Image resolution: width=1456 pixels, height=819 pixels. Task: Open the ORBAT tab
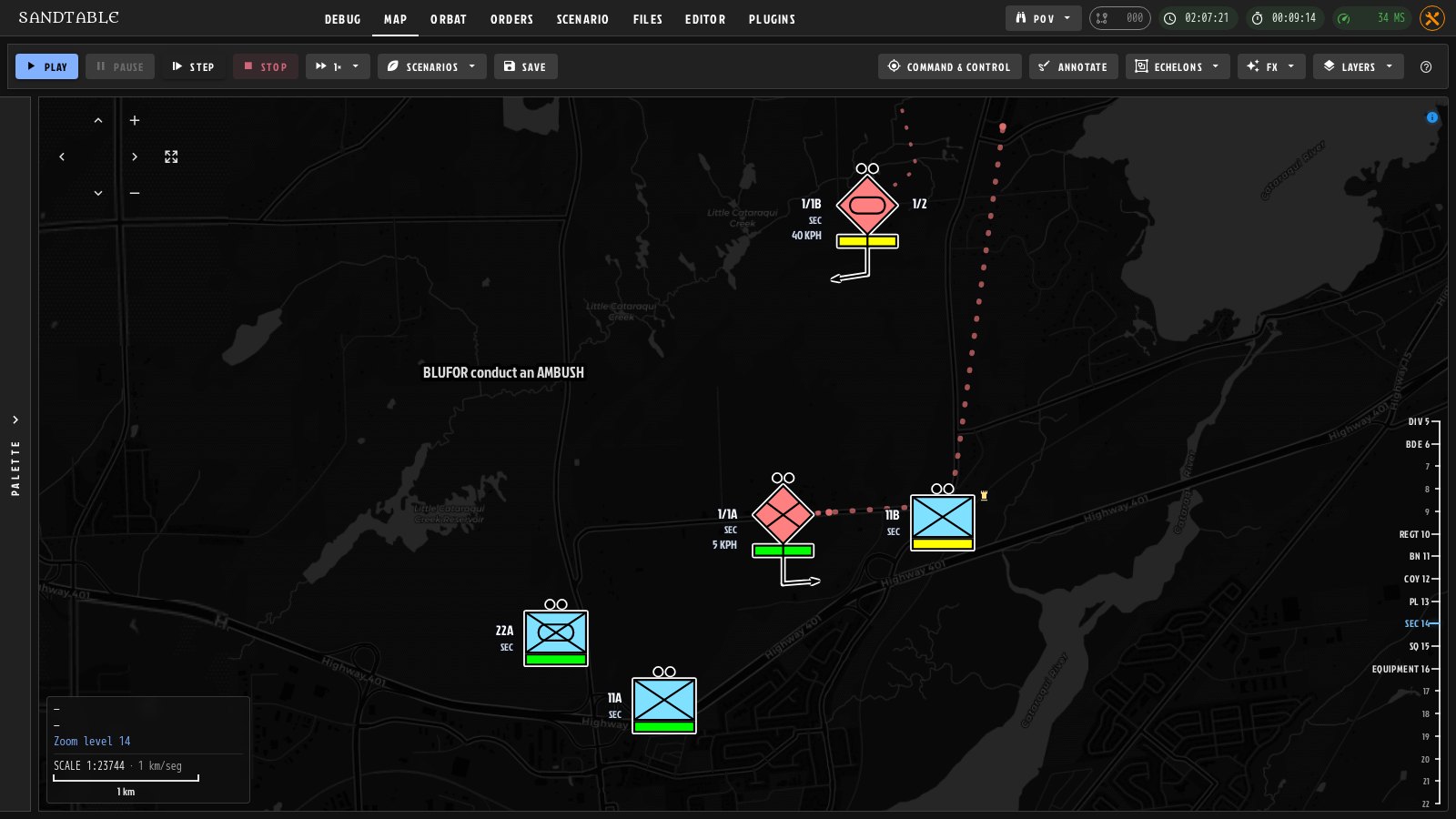(x=449, y=19)
